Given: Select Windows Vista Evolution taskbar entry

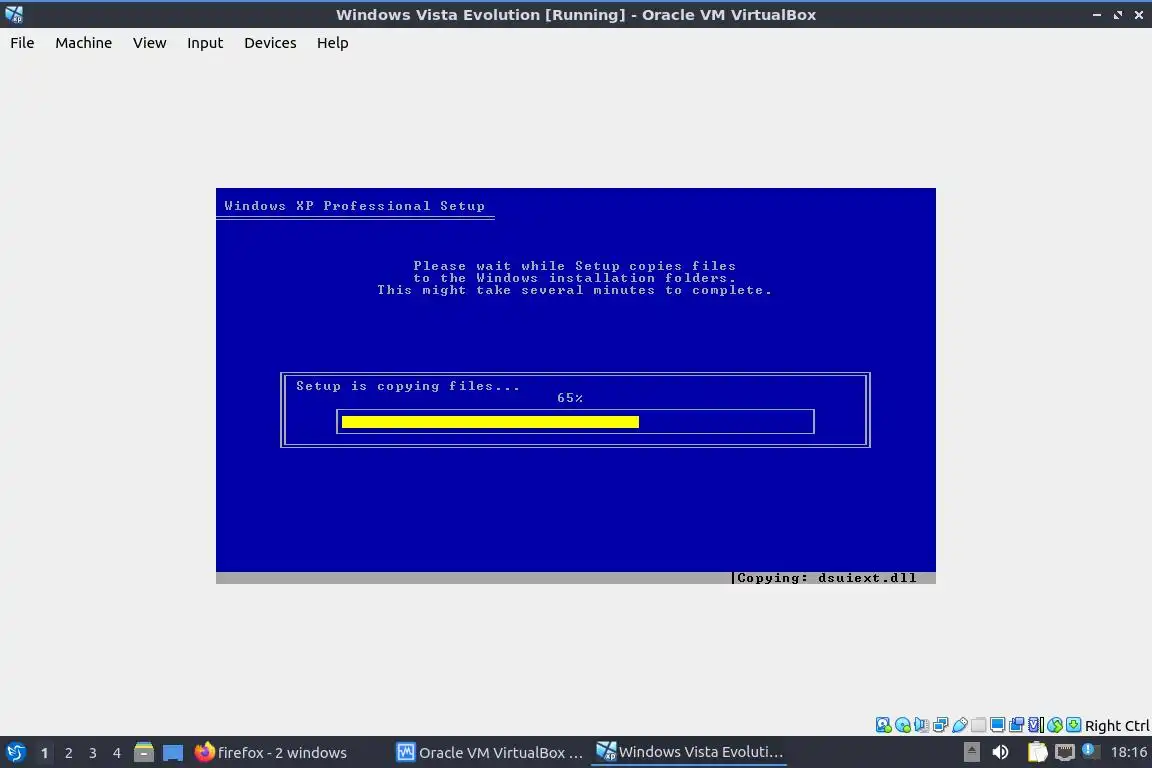Looking at the screenshot, I should tap(689, 752).
